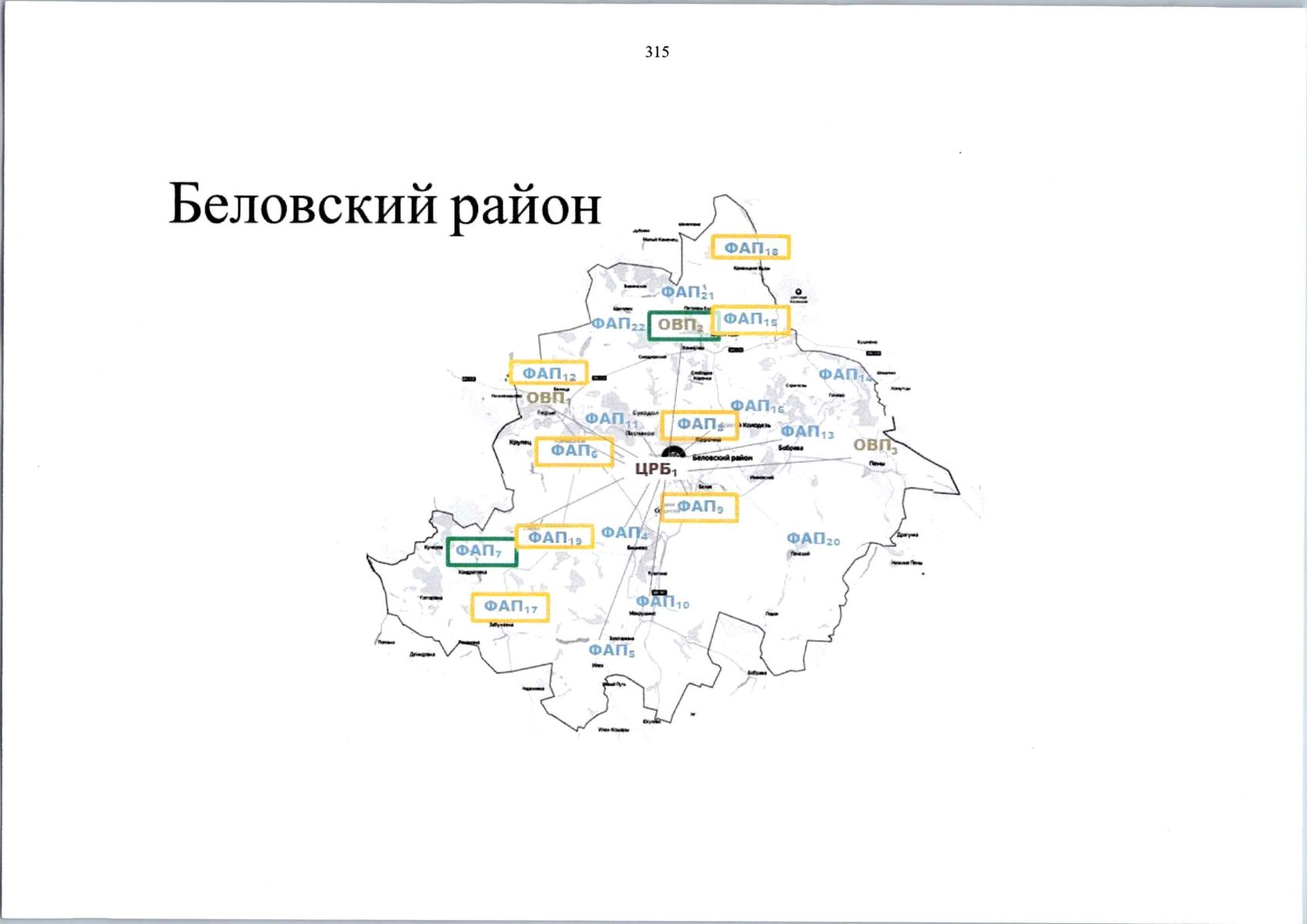Click the yellow-framed ФАП19 marker
This screenshot has height=924, width=1307.
[554, 537]
